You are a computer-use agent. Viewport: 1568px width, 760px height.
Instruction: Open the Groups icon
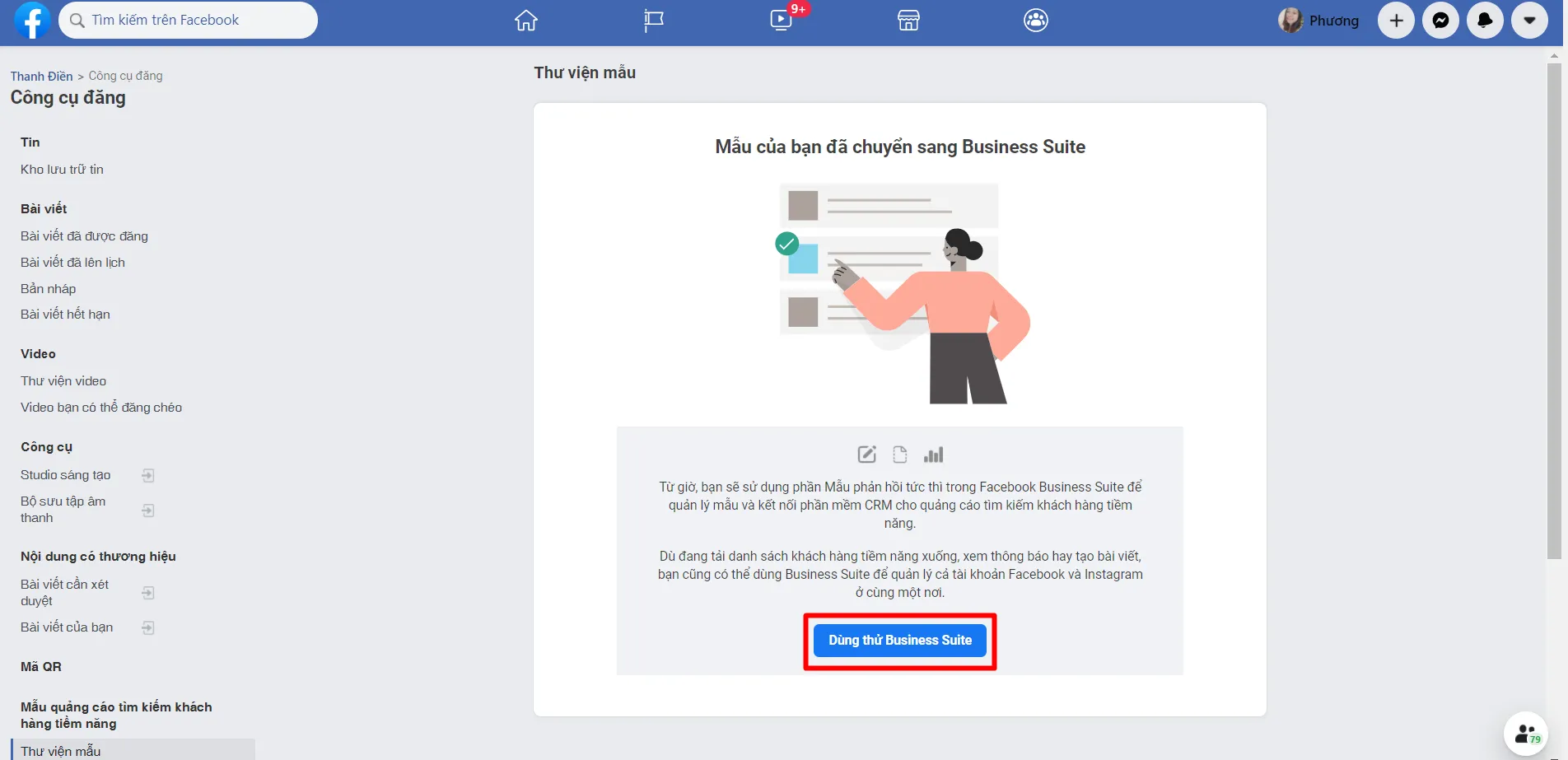tap(1035, 21)
